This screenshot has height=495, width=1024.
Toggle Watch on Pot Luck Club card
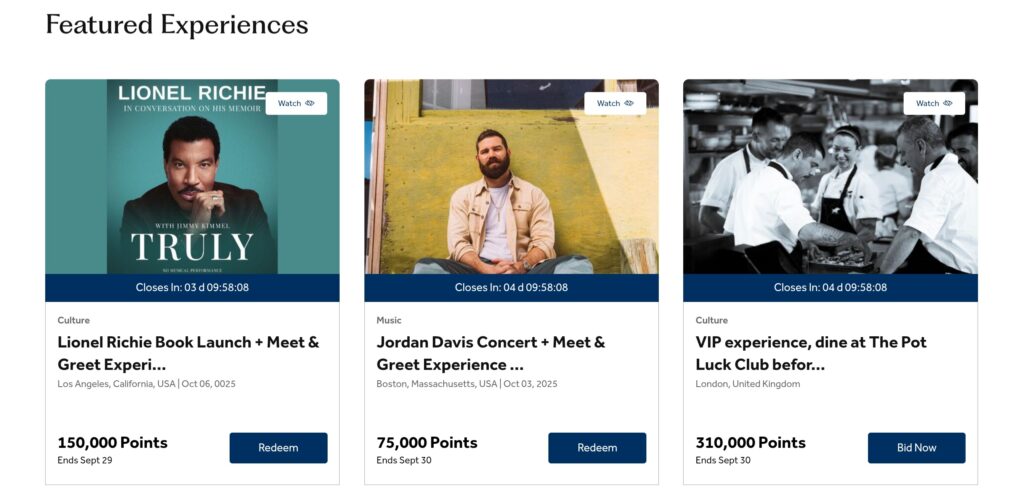(934, 103)
